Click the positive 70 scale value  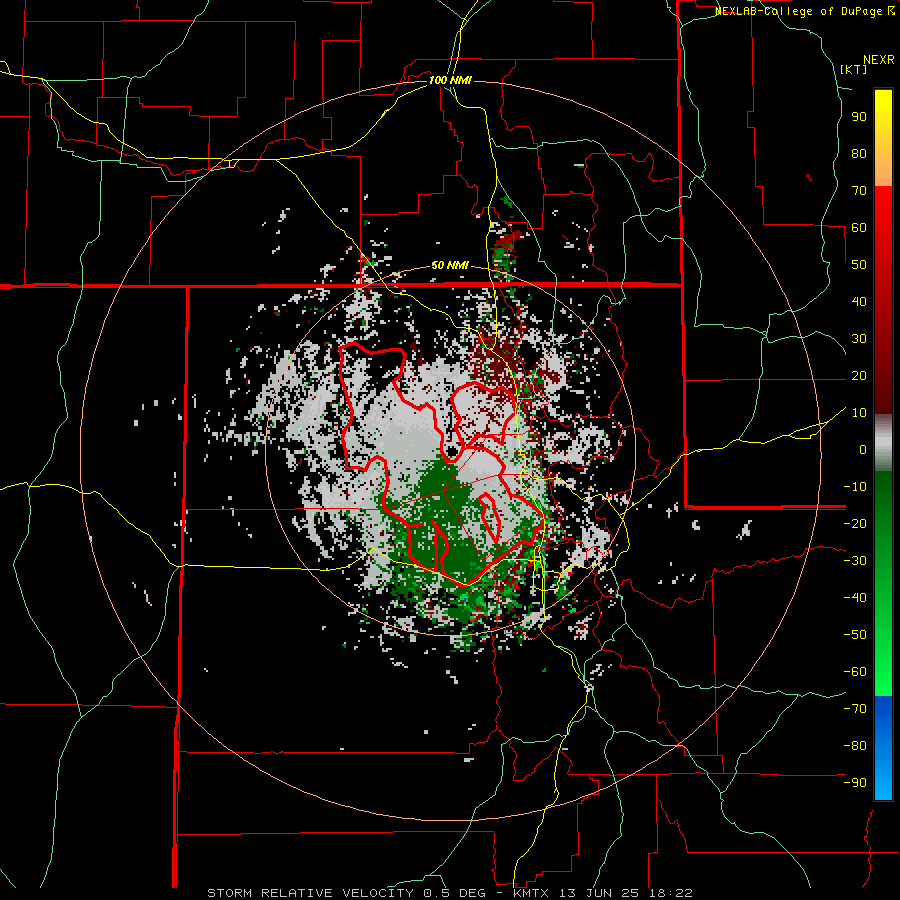pyautogui.click(x=859, y=191)
